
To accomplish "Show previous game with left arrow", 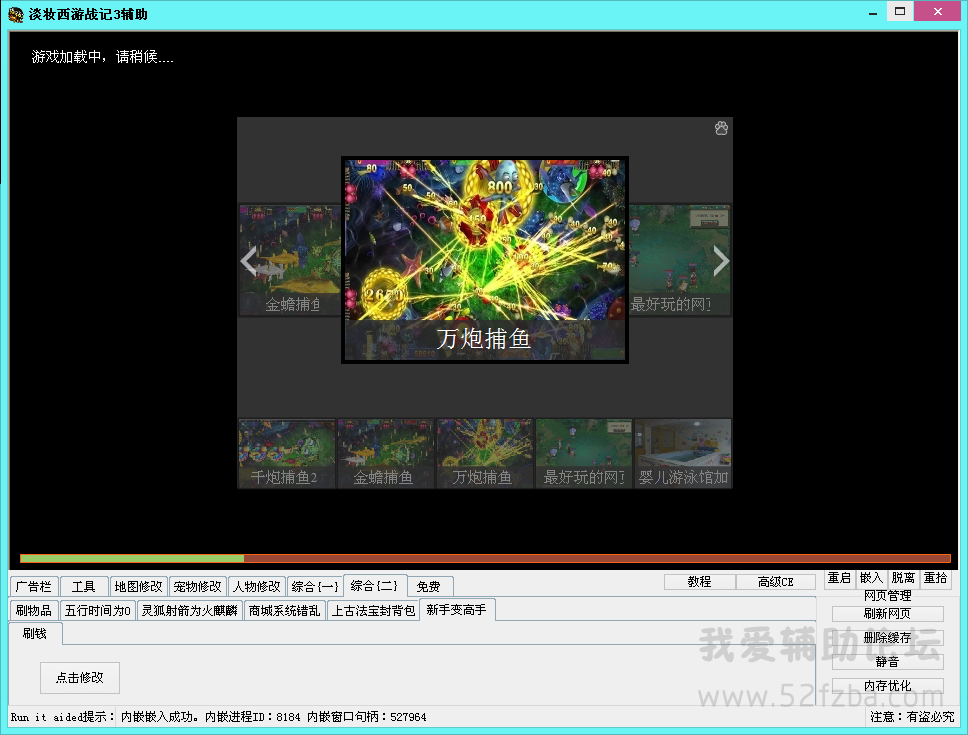I will click(249, 260).
